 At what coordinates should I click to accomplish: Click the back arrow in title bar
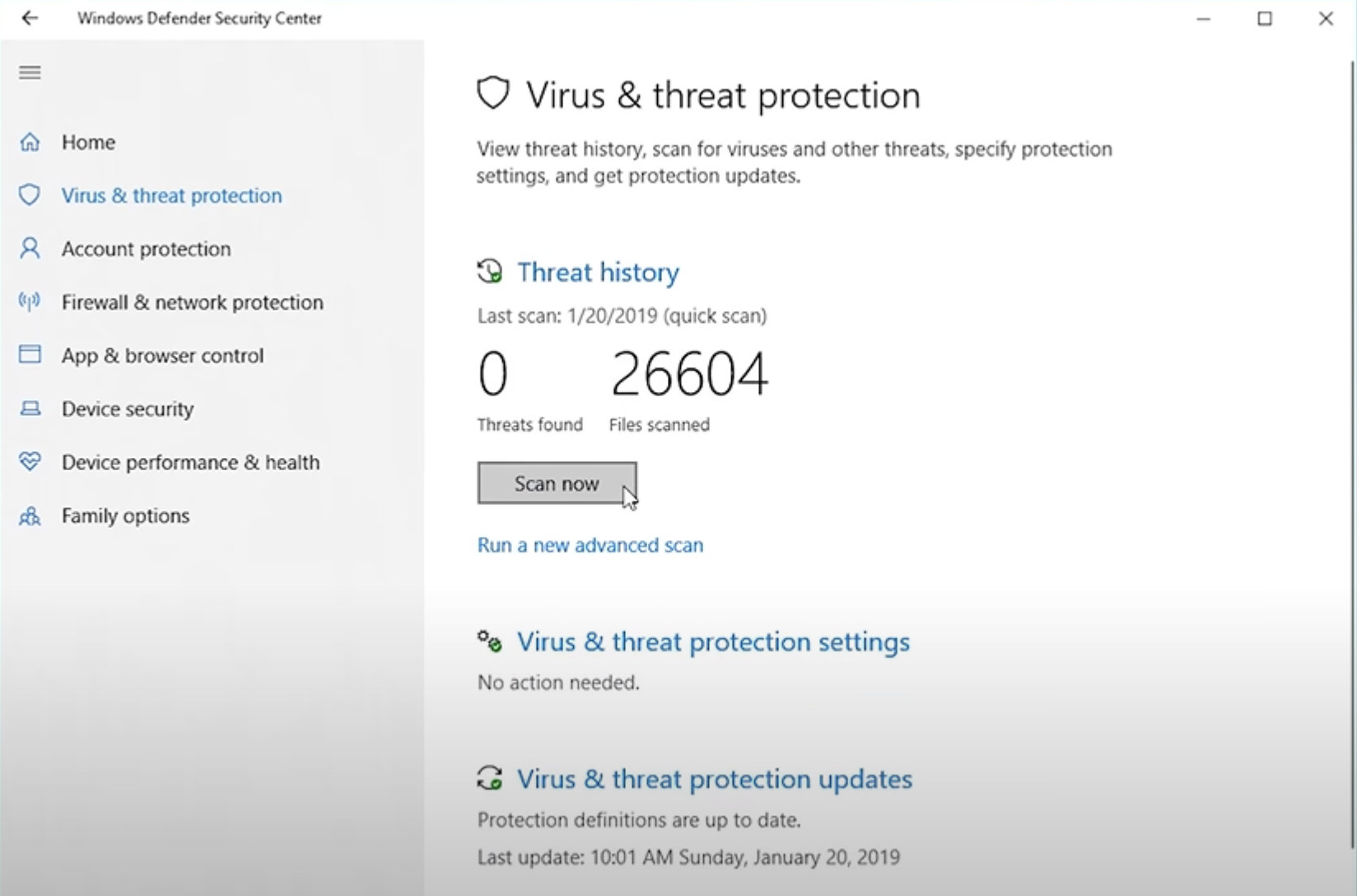click(x=30, y=18)
